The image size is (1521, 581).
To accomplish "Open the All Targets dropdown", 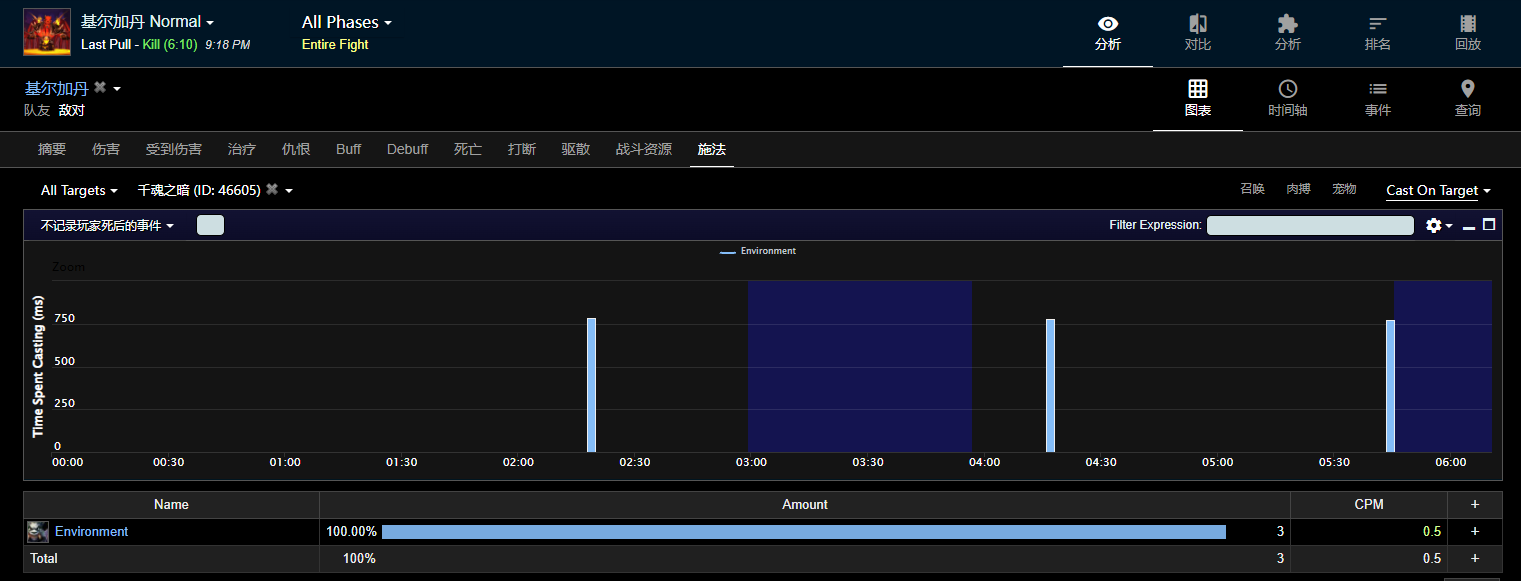I will coord(79,190).
